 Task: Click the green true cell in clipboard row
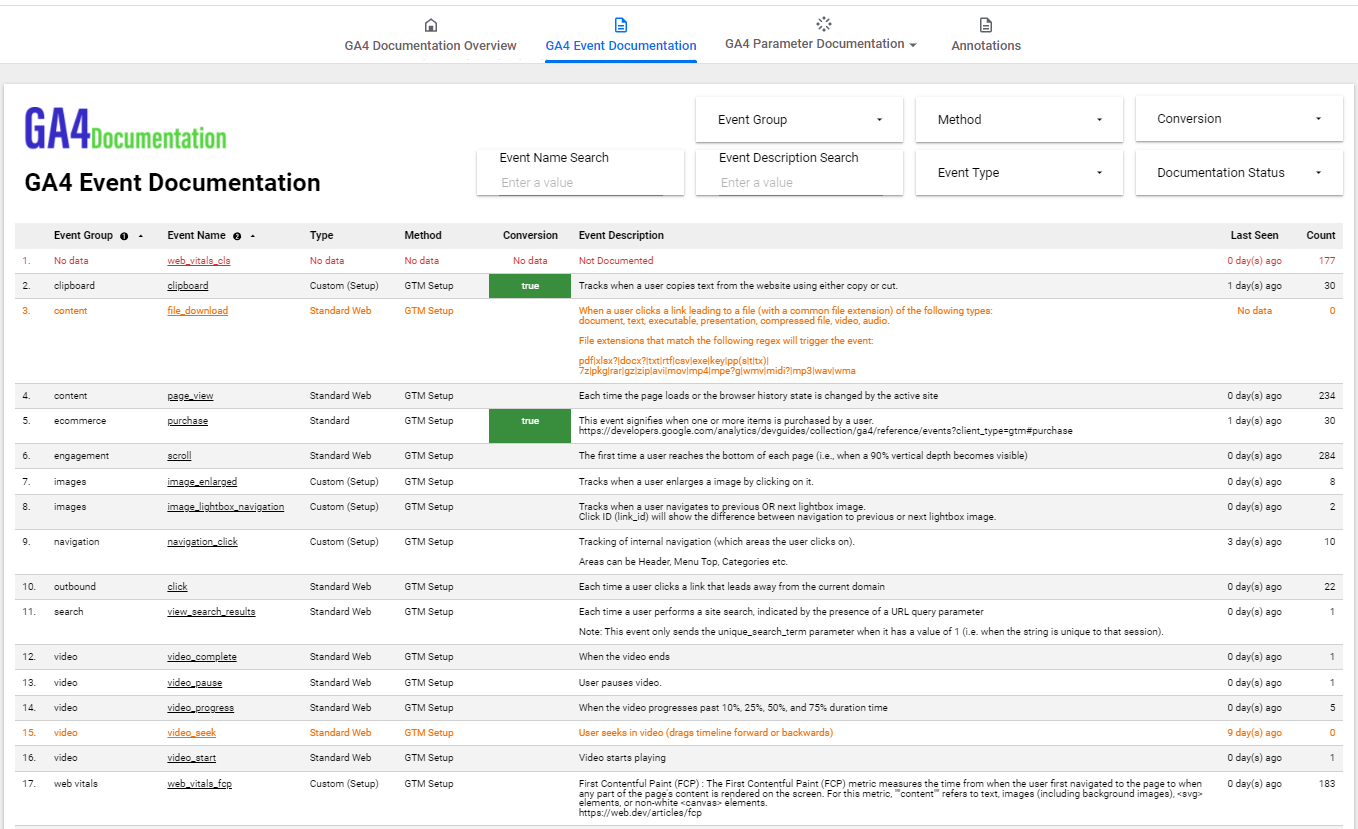(530, 286)
